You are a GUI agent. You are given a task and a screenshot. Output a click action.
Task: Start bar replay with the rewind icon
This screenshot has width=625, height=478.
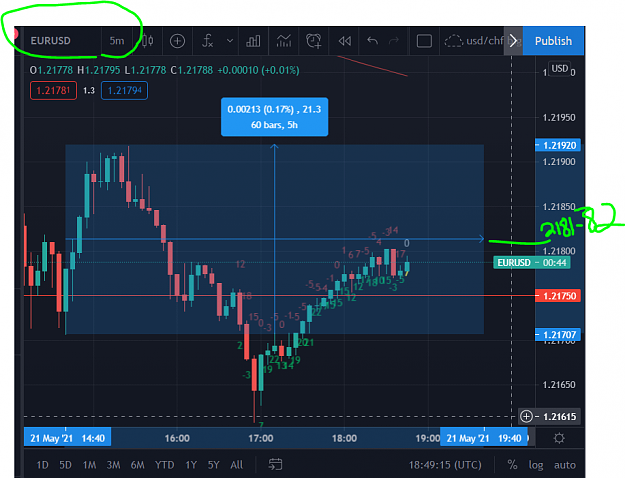tap(344, 41)
